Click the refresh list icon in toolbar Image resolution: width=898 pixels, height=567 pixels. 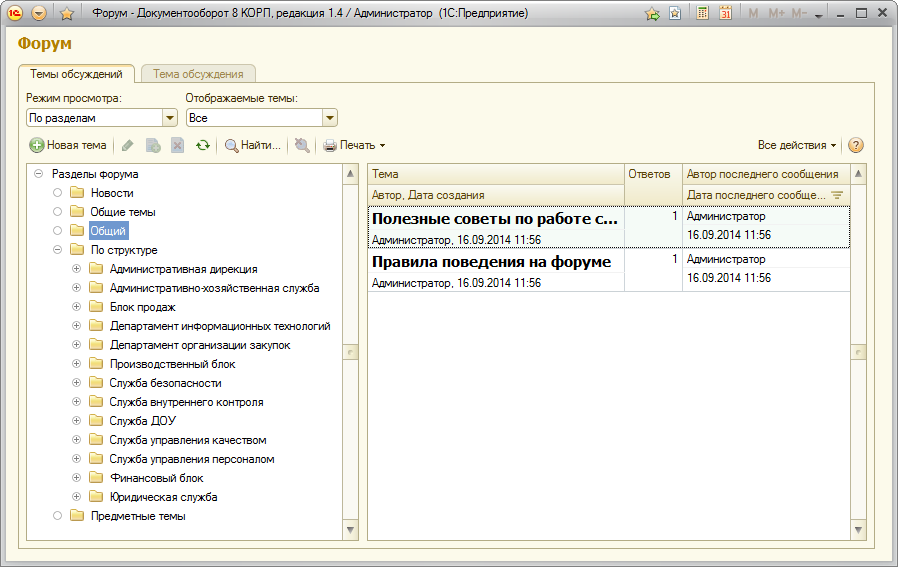[203, 145]
